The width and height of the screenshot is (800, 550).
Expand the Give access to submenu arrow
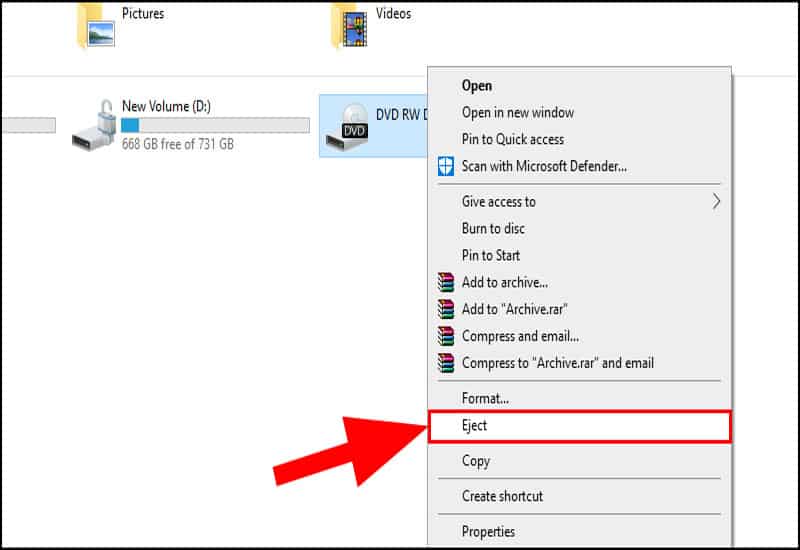[716, 202]
